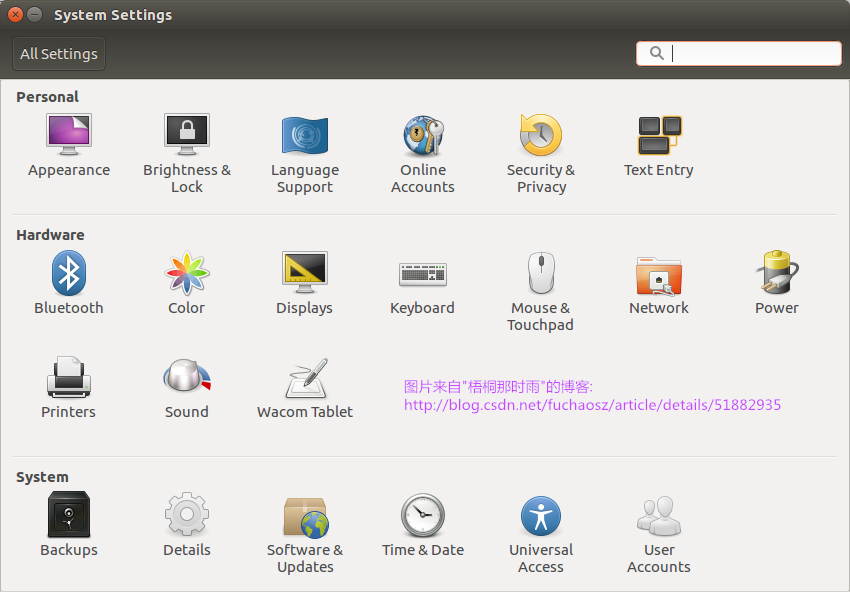The height and width of the screenshot is (592, 850).
Task: Focus the settings search field
Action: coord(738,53)
